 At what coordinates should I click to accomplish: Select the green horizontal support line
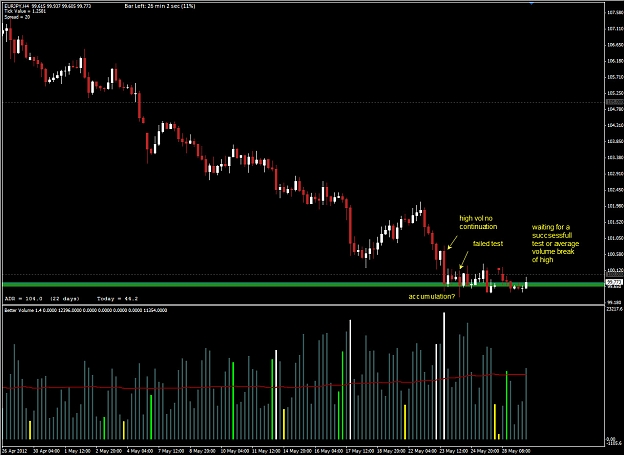point(303,285)
